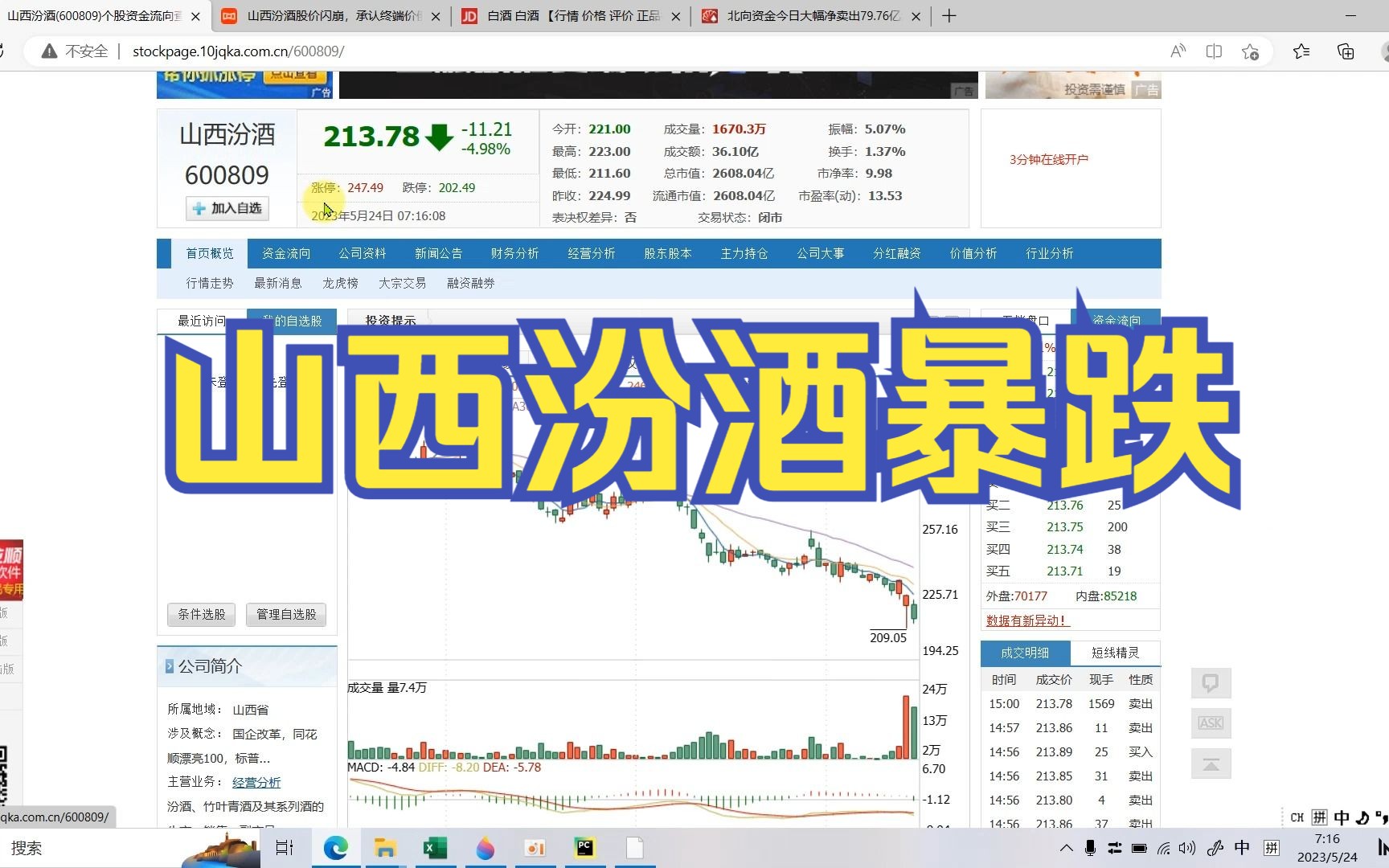Open Collections icon in browser toolbar

pyautogui.click(x=1345, y=51)
